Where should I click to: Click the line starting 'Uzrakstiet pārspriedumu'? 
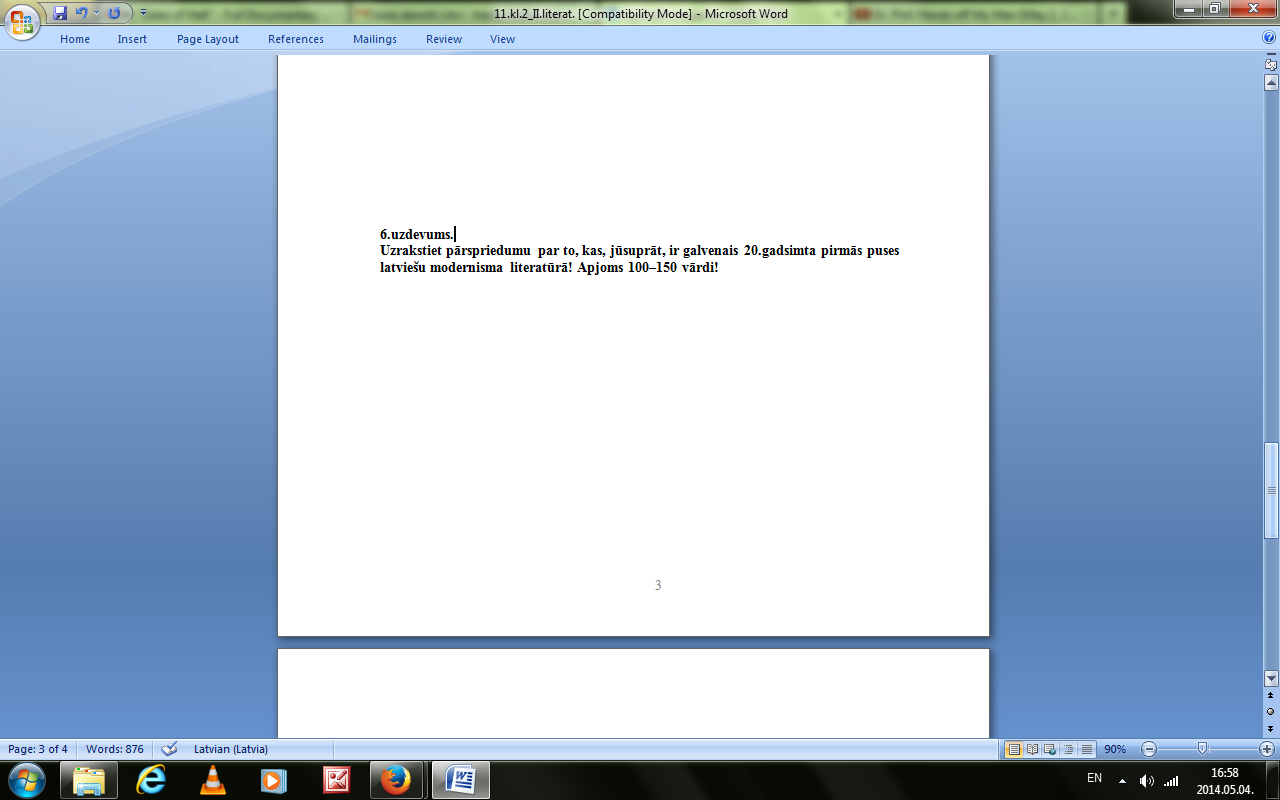pos(640,250)
